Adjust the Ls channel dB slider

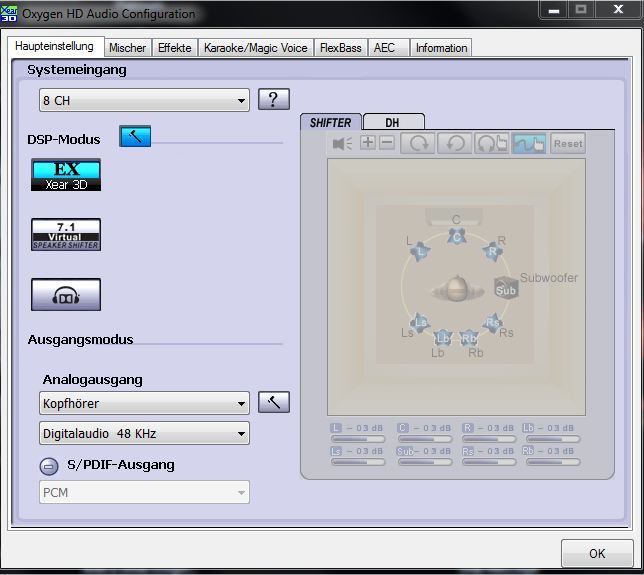click(358, 462)
